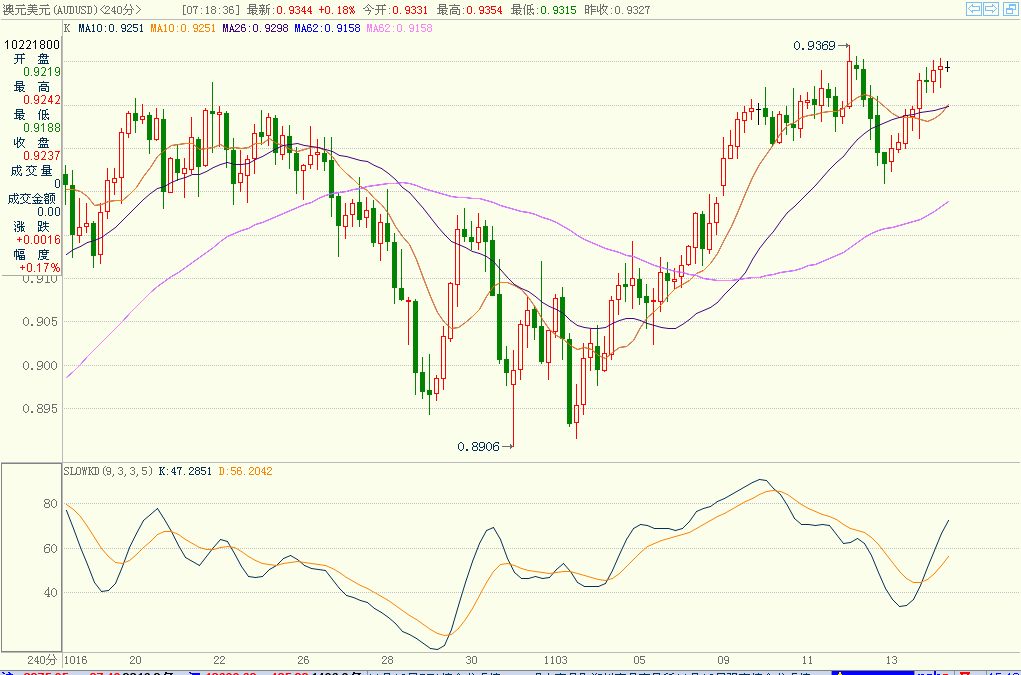Viewport: 1021px width, 675px height.
Task: Click the 1103 date on time axis
Action: click(x=555, y=660)
